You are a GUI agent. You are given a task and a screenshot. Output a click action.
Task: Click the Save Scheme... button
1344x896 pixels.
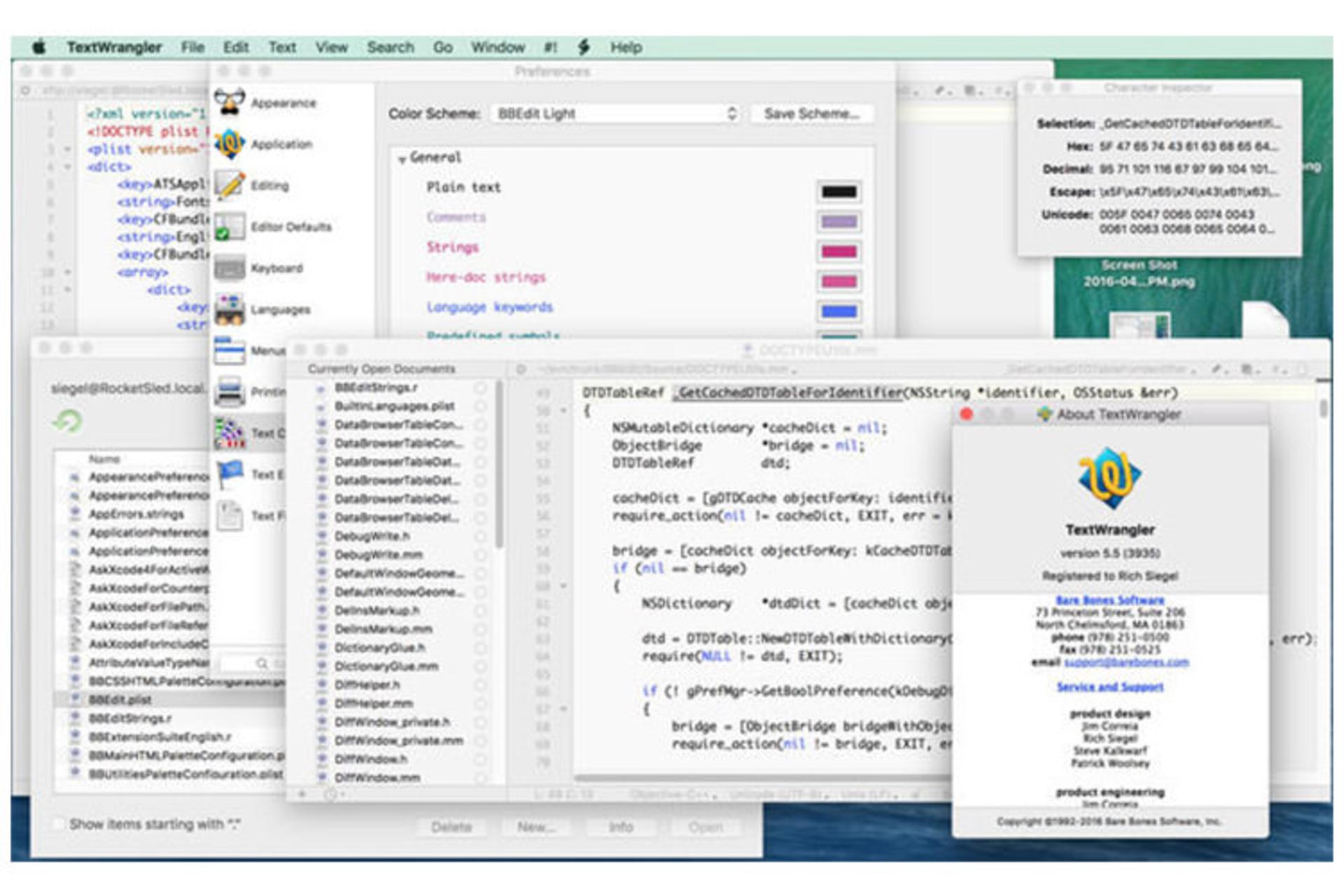click(x=812, y=113)
